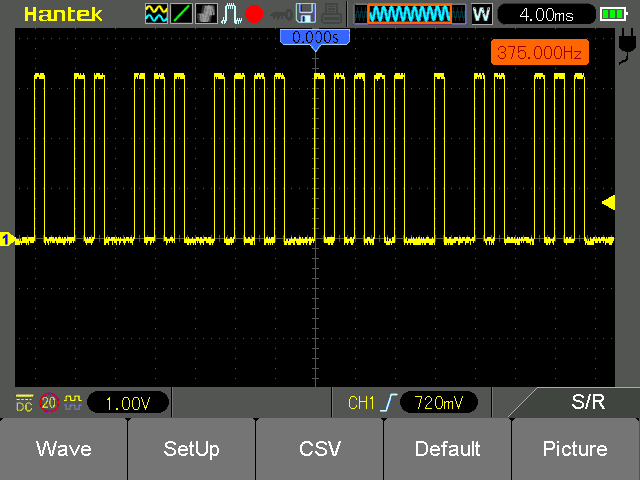Click the red circled 20 bandwidth icon
This screenshot has width=640, height=480.
tap(49, 403)
